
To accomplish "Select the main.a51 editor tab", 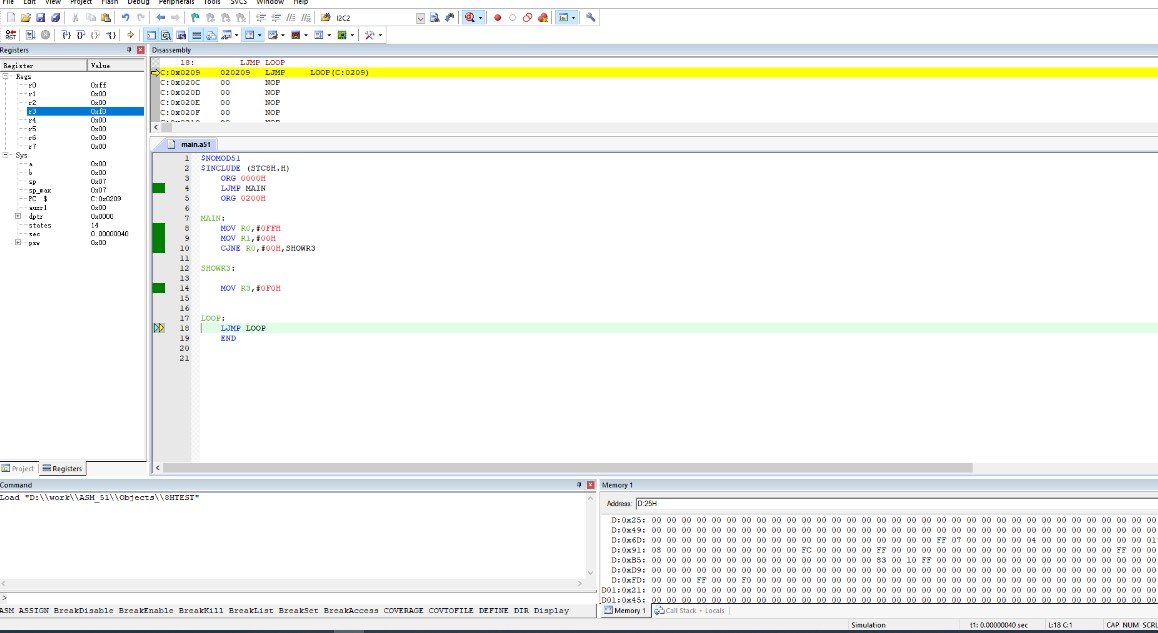I will (x=191, y=144).
